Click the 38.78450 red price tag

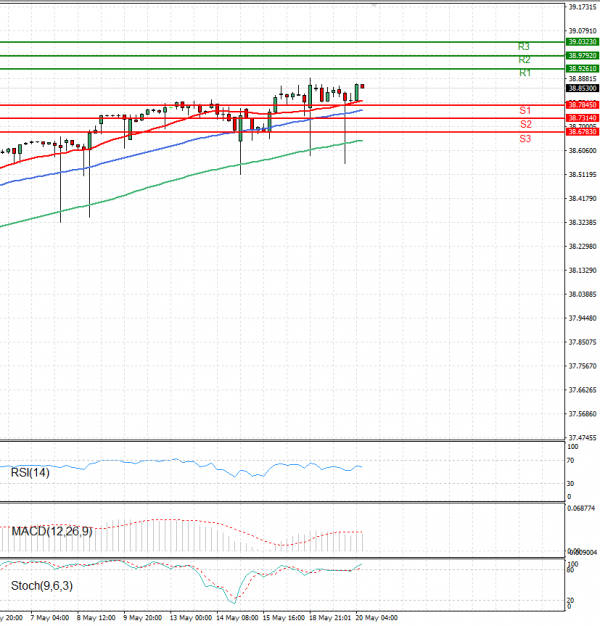[582, 104]
